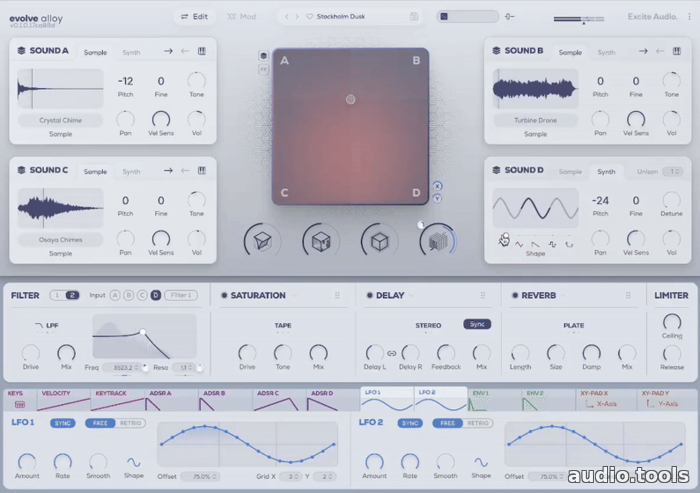Open Crystal Chime sample selector

(60, 120)
